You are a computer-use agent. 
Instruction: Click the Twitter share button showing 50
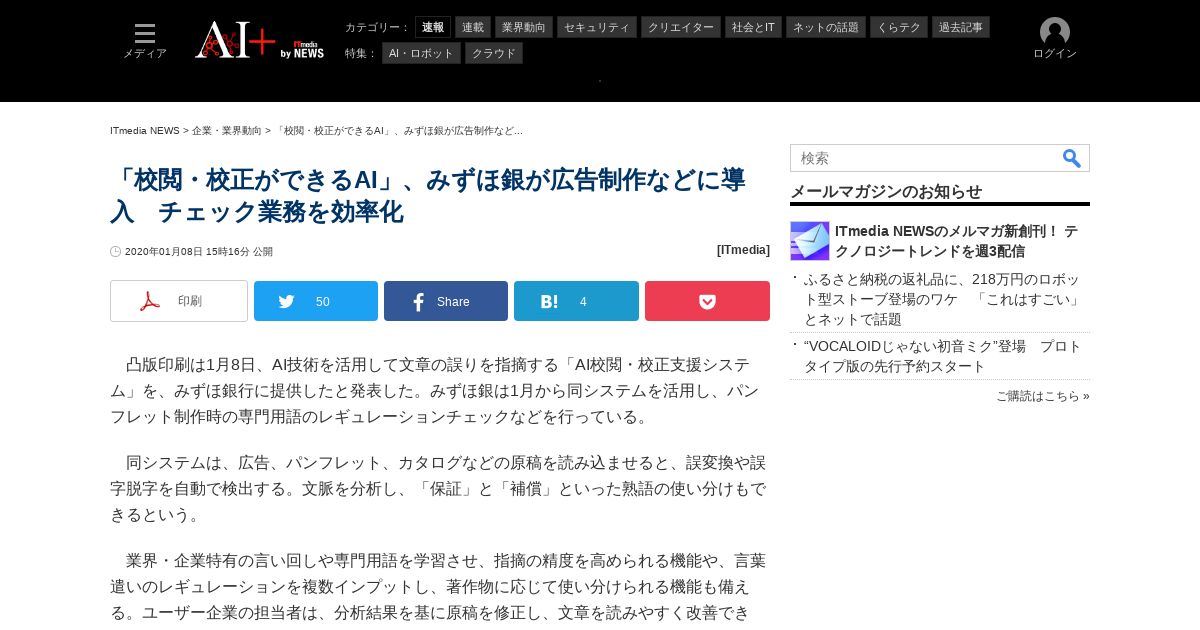click(x=316, y=301)
